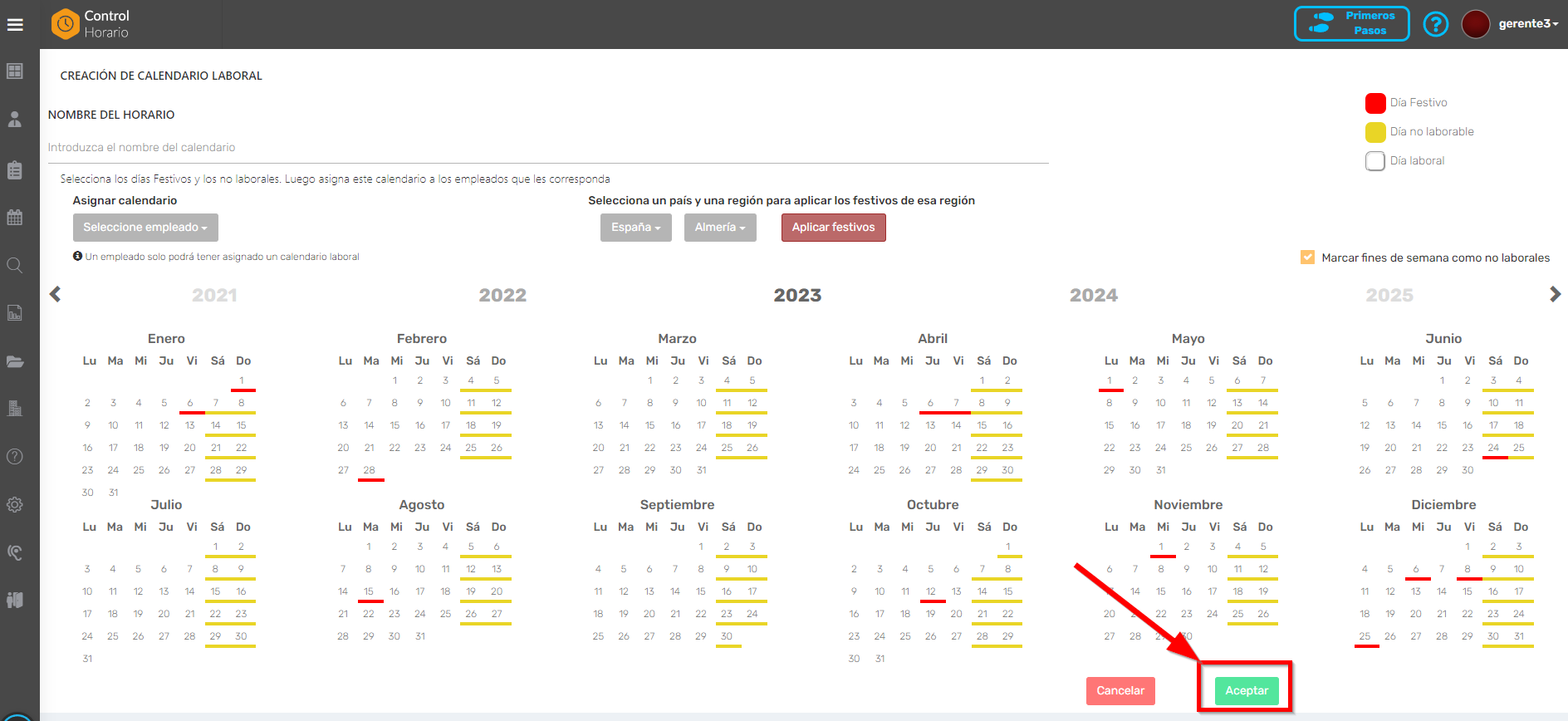Click the Septiembre month heading

pyautogui.click(x=677, y=505)
